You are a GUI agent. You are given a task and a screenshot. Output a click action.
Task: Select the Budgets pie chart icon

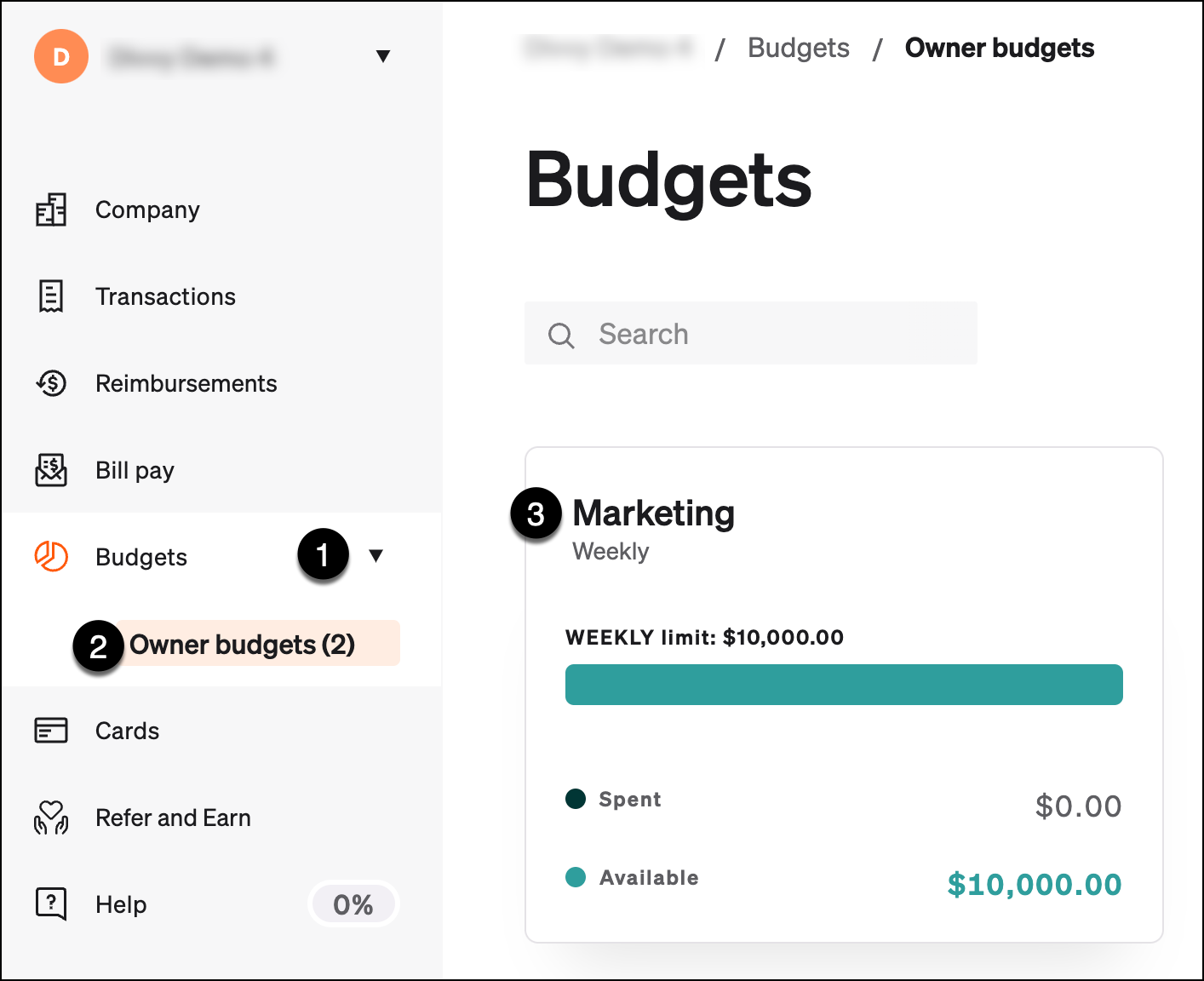51,557
